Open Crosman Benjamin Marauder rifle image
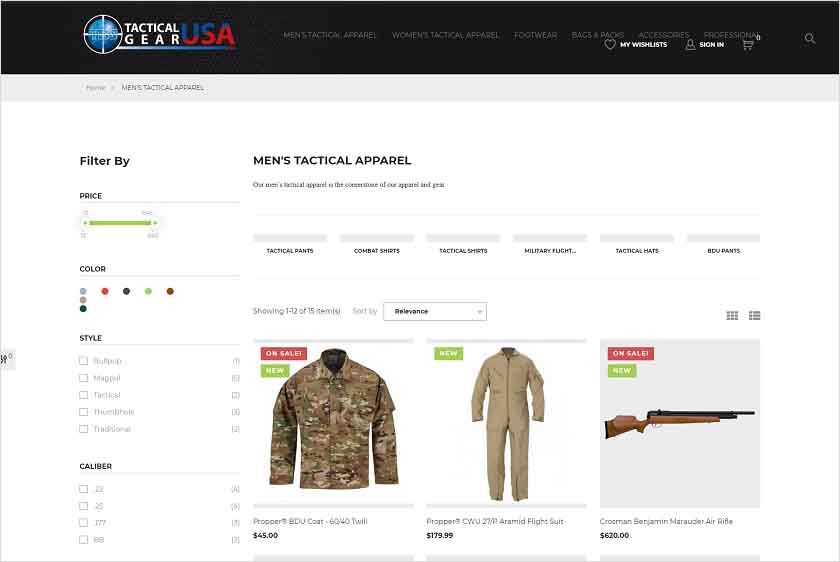Image resolution: width=840 pixels, height=562 pixels. pyautogui.click(x=680, y=423)
